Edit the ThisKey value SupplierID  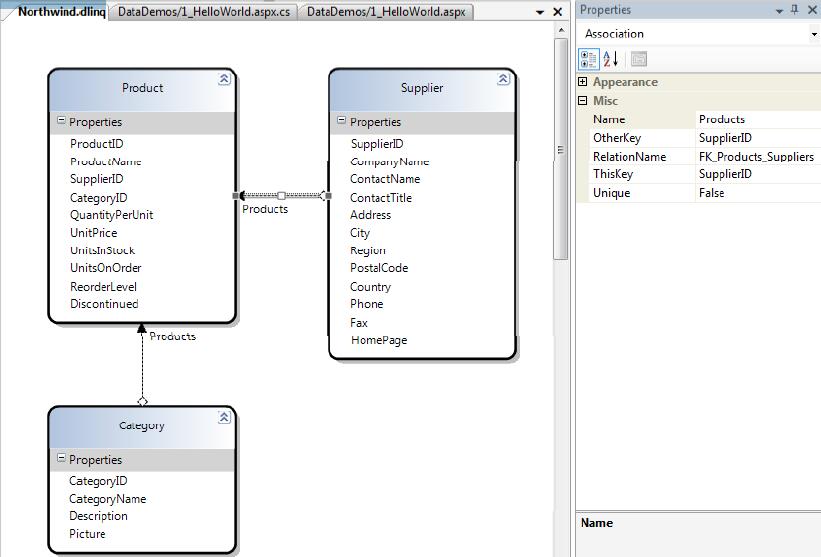pos(758,174)
